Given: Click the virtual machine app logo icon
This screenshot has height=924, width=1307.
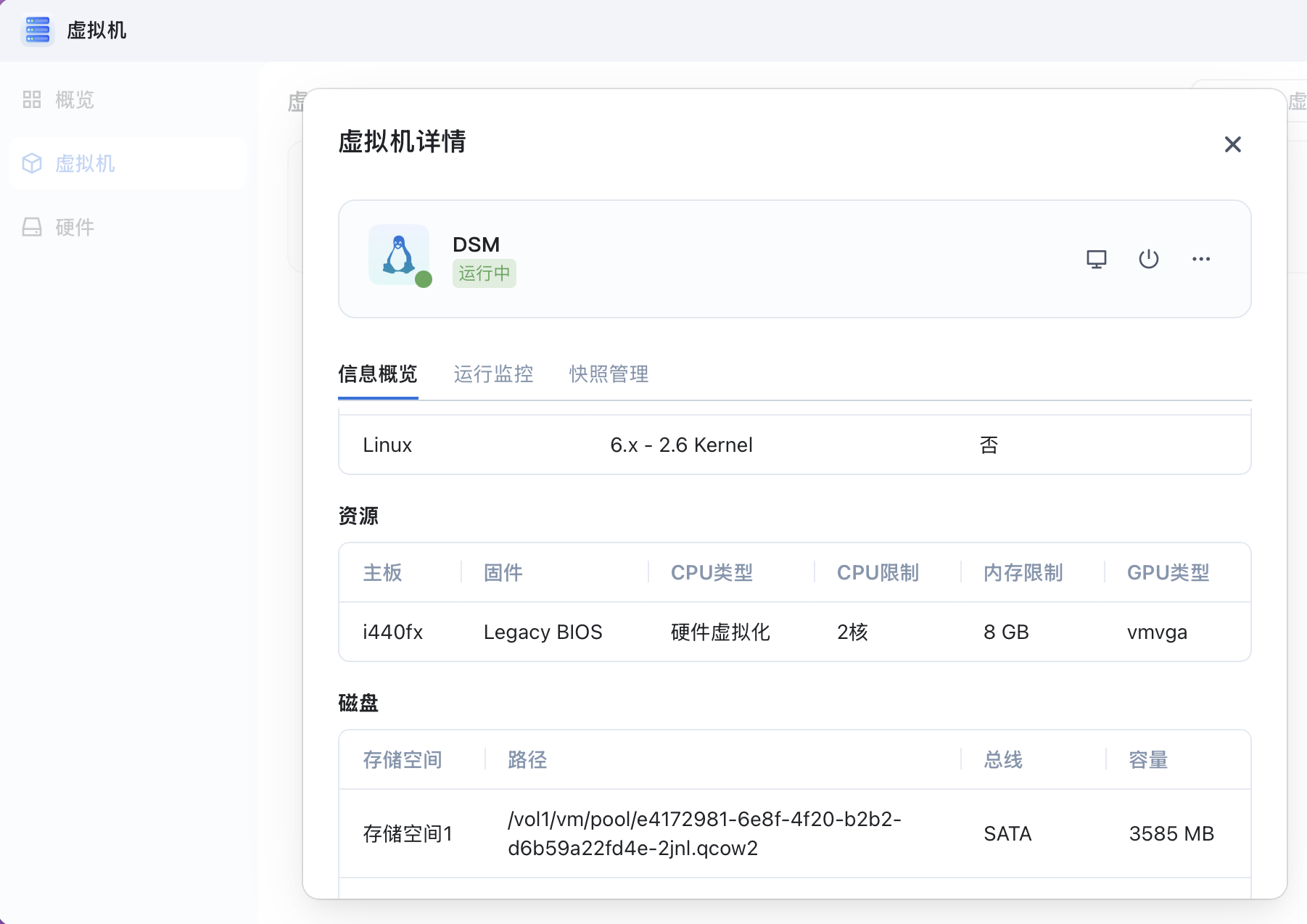Looking at the screenshot, I should [38, 30].
